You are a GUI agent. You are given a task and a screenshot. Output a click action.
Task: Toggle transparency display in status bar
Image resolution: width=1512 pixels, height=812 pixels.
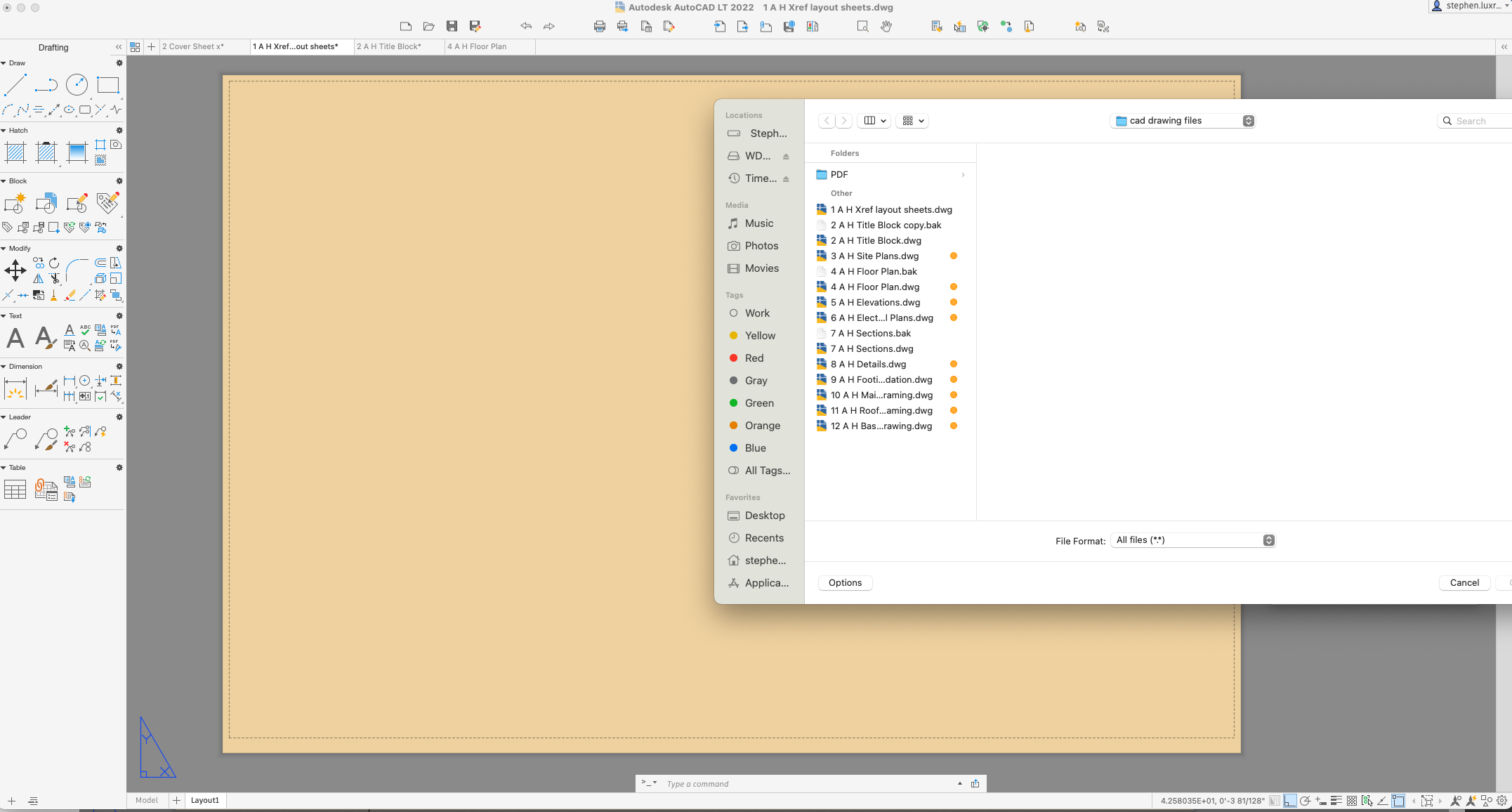(1351, 801)
